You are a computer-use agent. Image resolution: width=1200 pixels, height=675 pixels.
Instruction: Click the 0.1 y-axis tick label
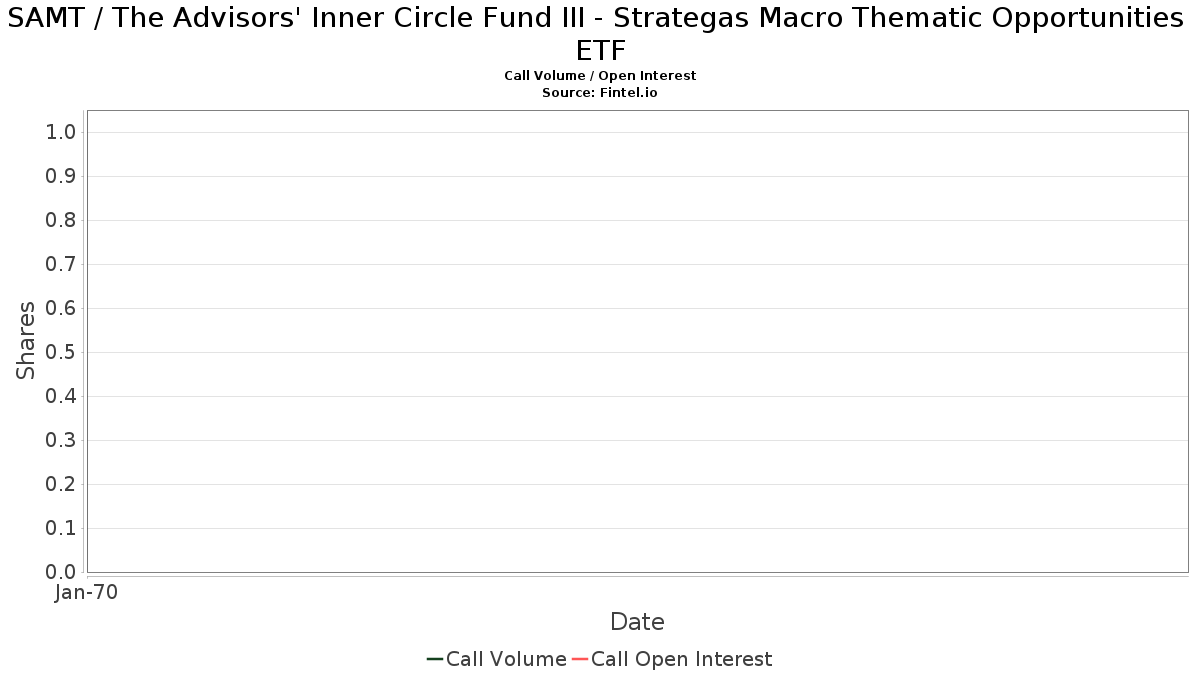coord(61,528)
